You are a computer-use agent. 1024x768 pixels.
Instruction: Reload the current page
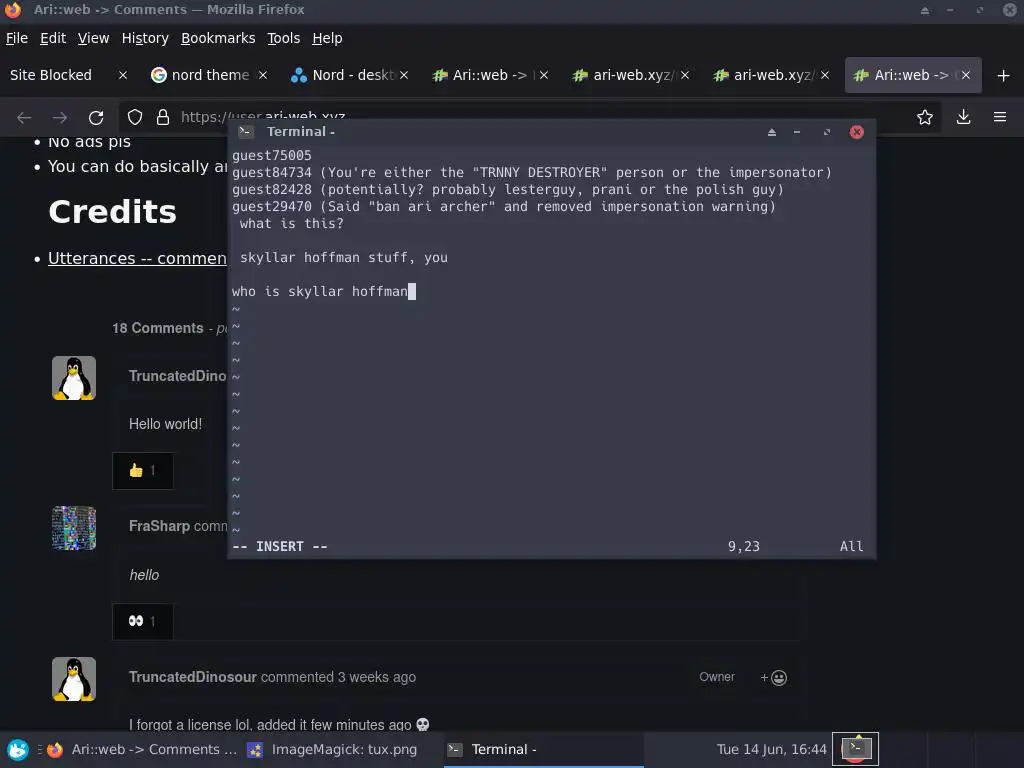[x=96, y=118]
